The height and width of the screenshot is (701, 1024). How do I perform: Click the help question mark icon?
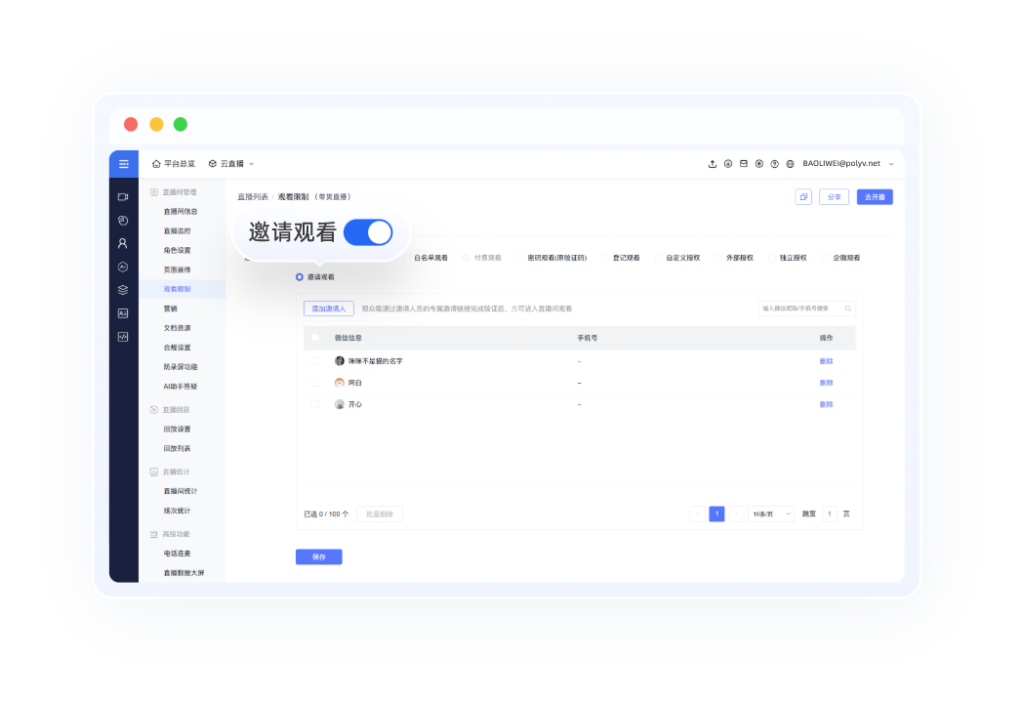tap(774, 164)
